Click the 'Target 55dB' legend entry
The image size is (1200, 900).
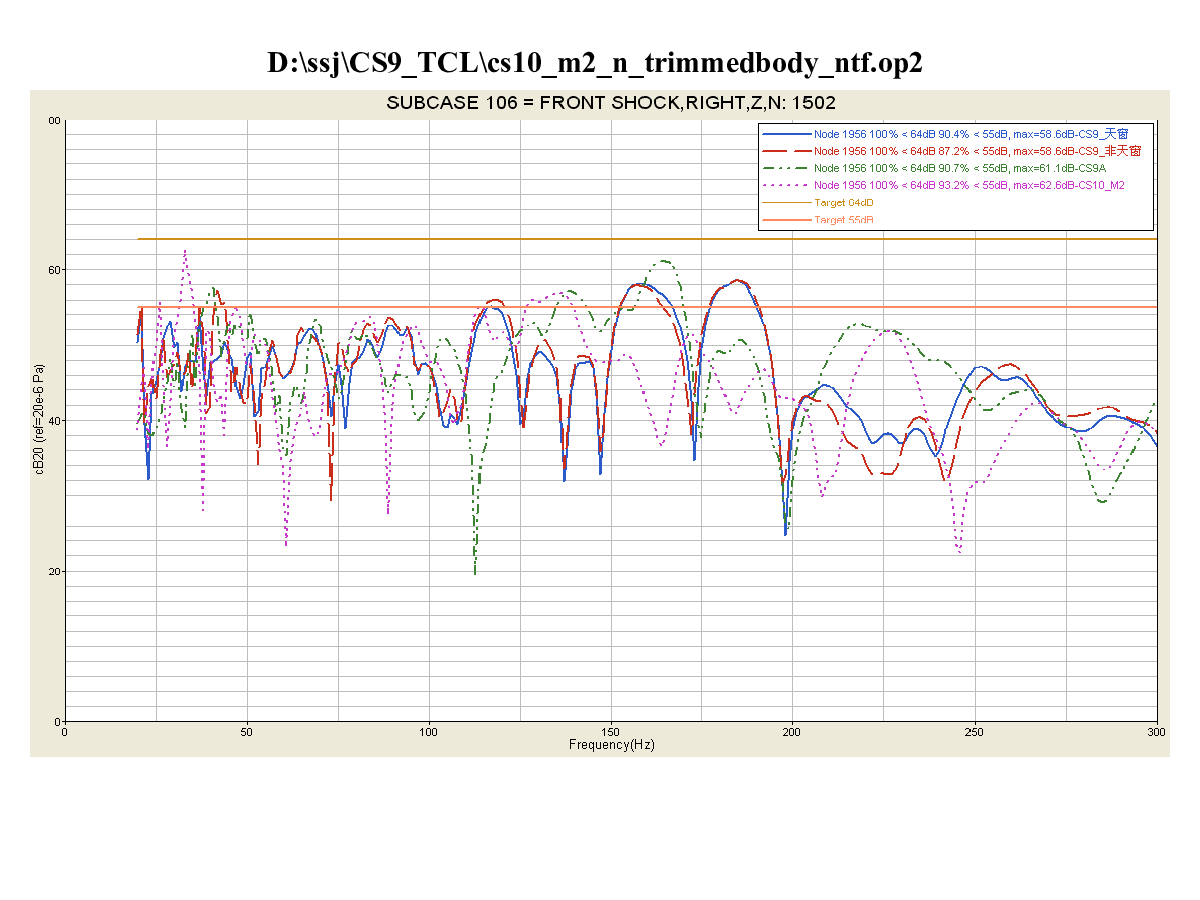844,219
